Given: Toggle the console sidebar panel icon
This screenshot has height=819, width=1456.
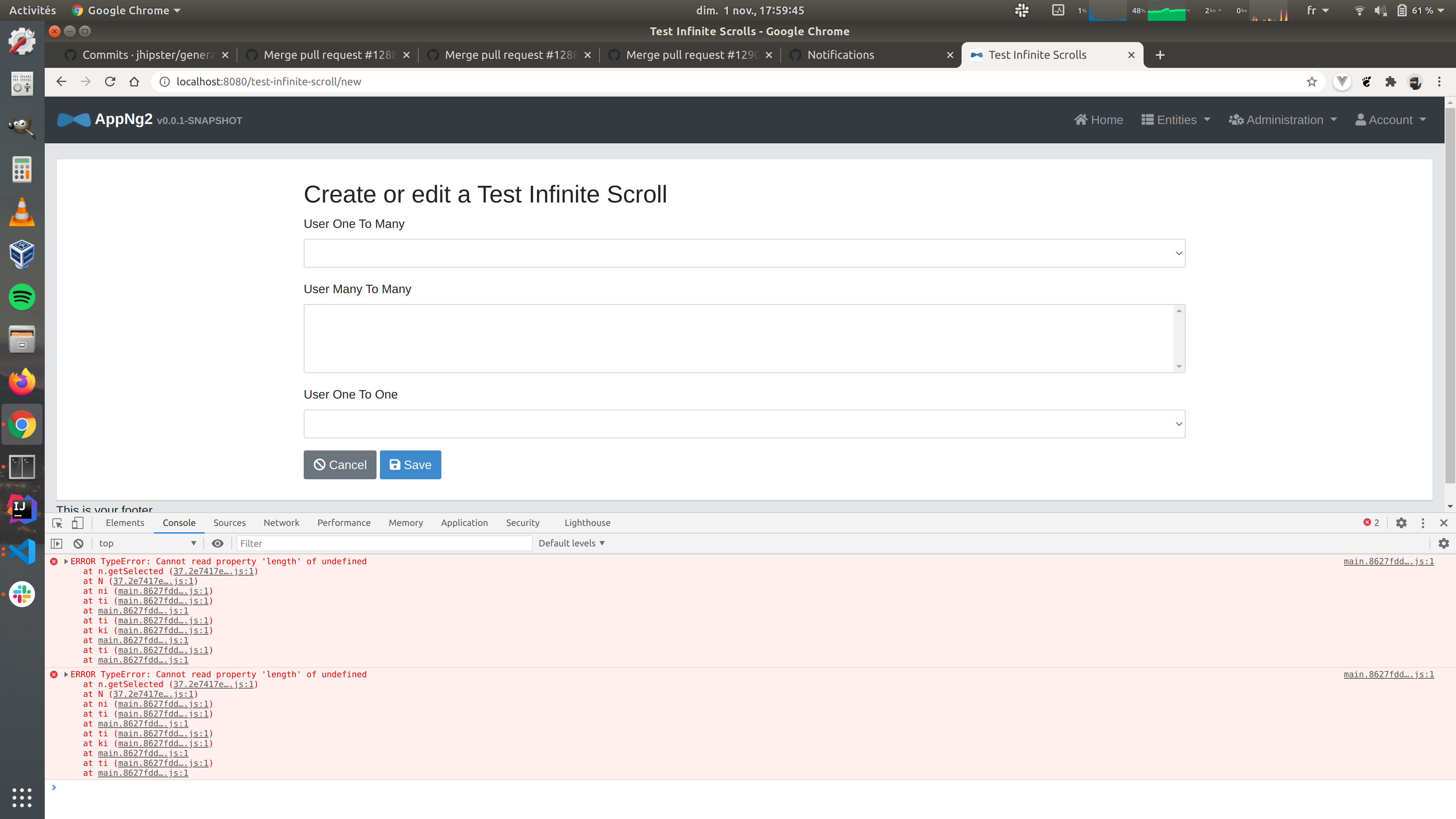Looking at the screenshot, I should tap(56, 543).
